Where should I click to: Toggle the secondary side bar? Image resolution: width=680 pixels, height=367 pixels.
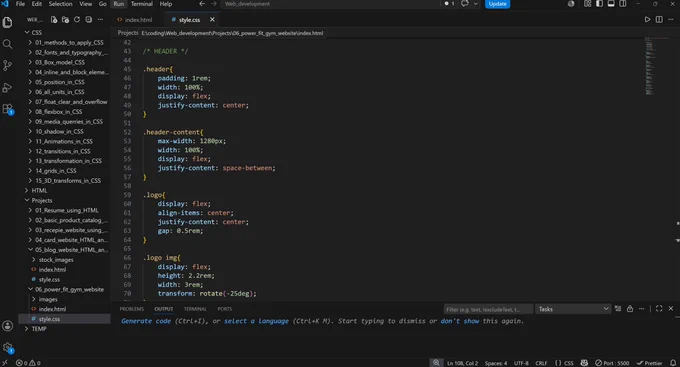623,3
